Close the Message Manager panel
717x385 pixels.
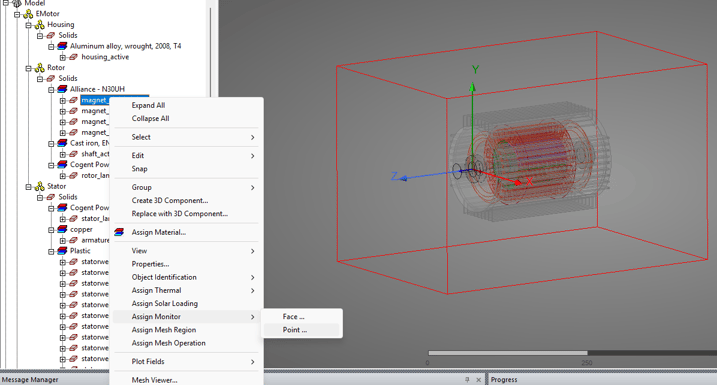478,380
